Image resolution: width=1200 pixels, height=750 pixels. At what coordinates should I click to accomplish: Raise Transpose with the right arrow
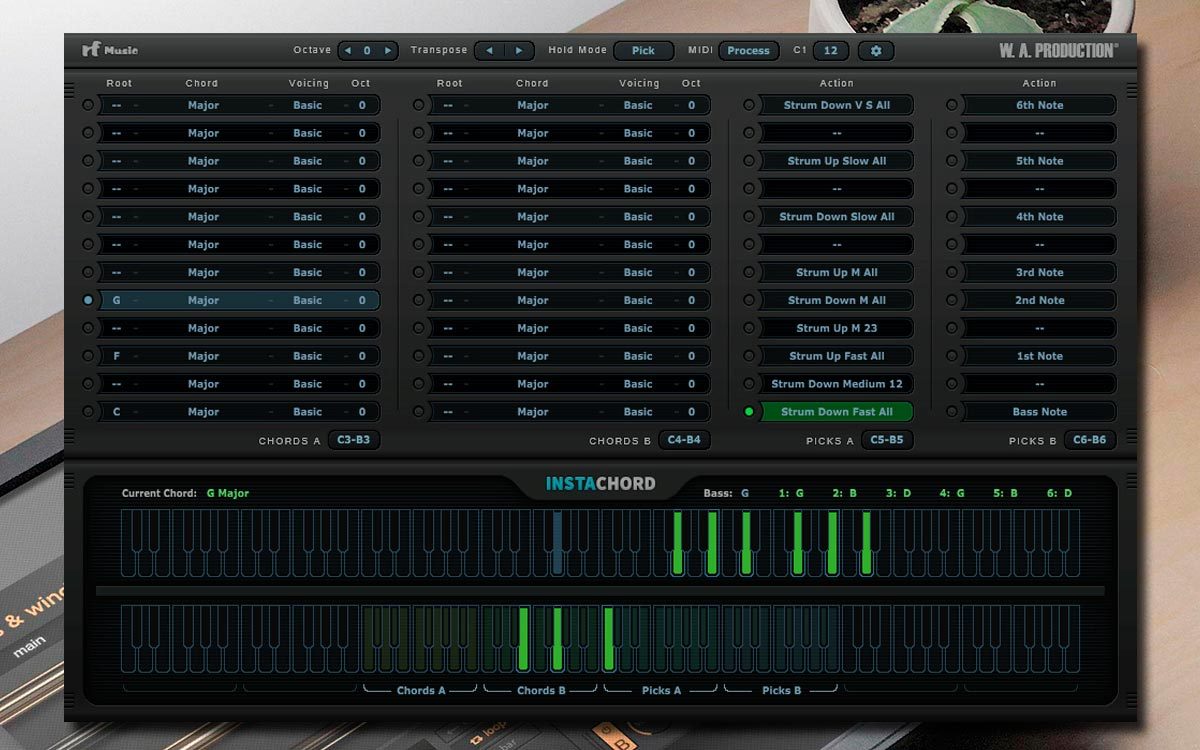[519, 50]
